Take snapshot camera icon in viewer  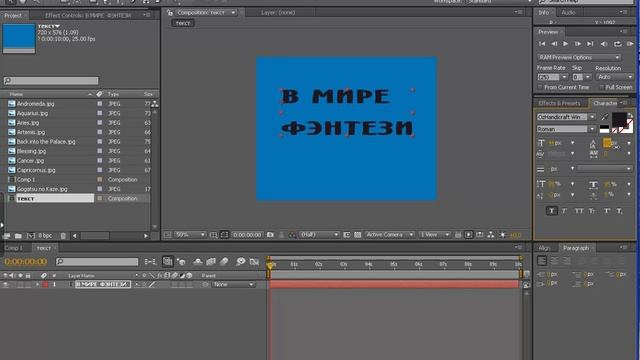pyautogui.click(x=270, y=235)
